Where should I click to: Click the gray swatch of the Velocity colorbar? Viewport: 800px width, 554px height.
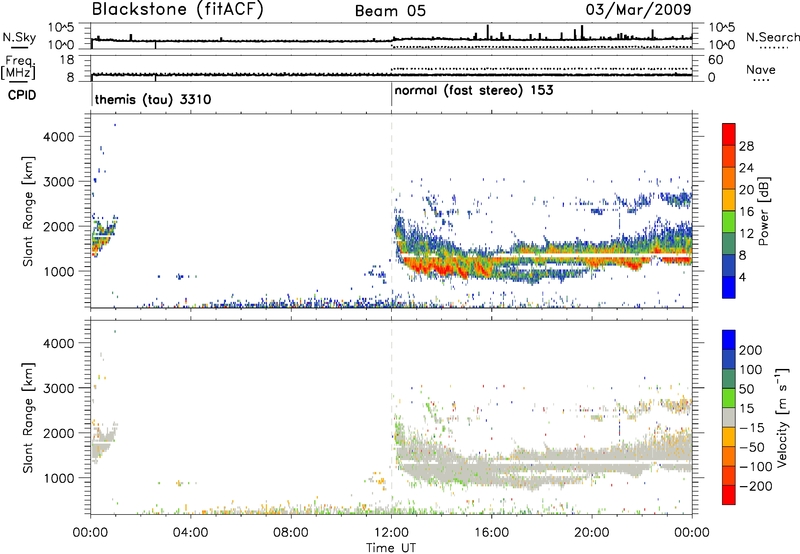point(729,417)
